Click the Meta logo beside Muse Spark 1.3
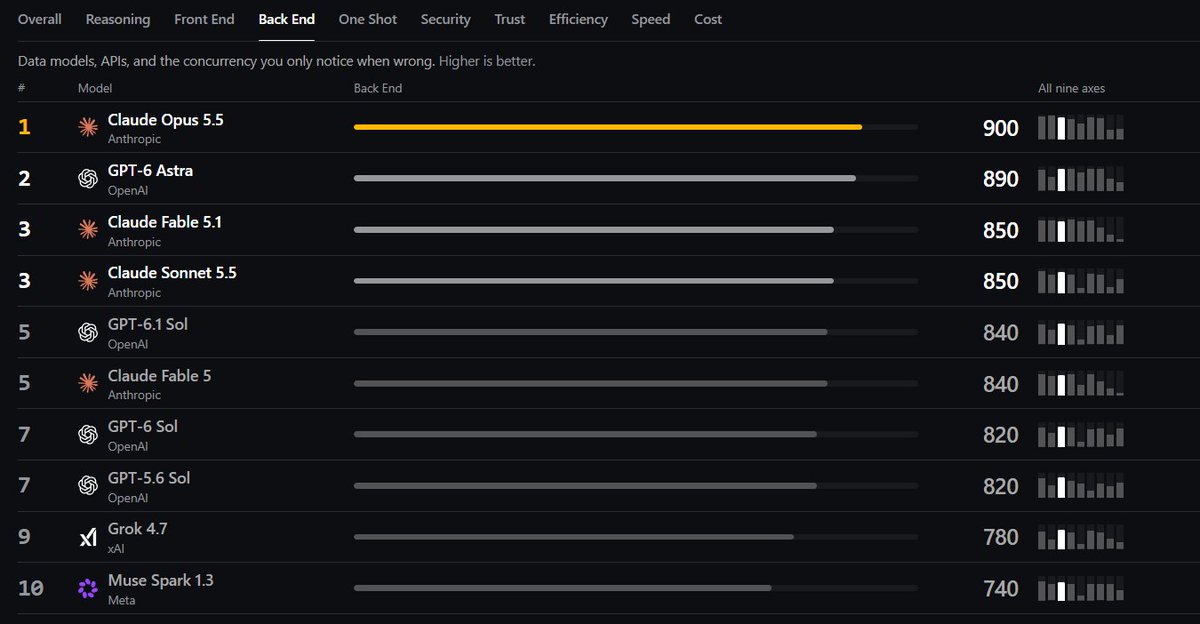Viewport: 1200px width, 624px height. pyautogui.click(x=88, y=588)
